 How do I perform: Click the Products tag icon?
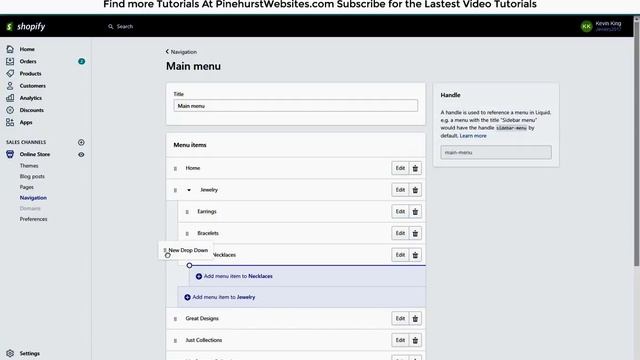[10, 73]
